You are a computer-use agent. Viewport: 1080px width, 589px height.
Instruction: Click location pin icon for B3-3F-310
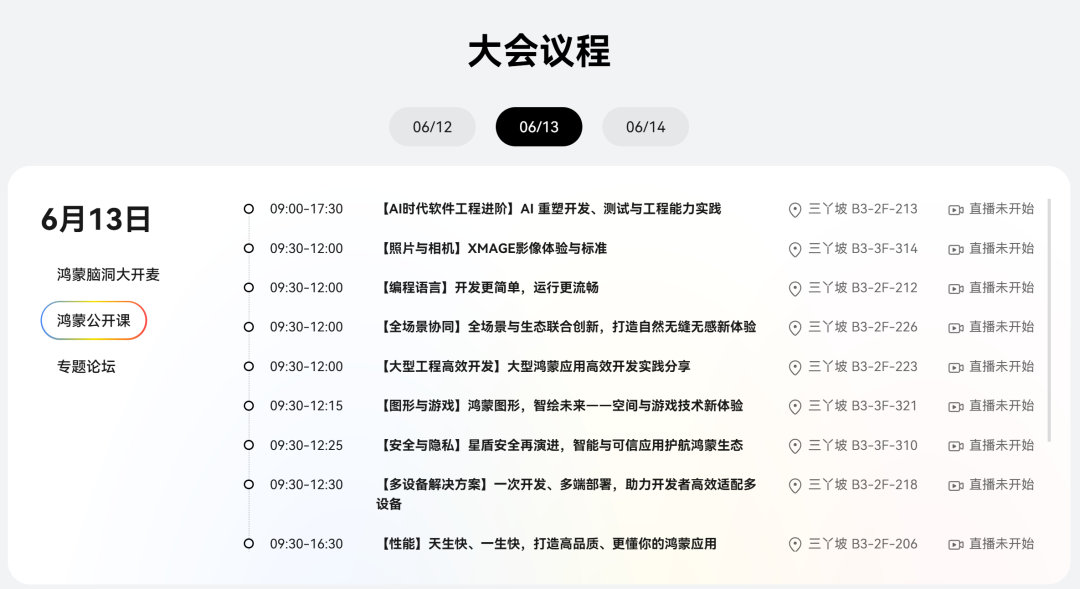pos(795,446)
